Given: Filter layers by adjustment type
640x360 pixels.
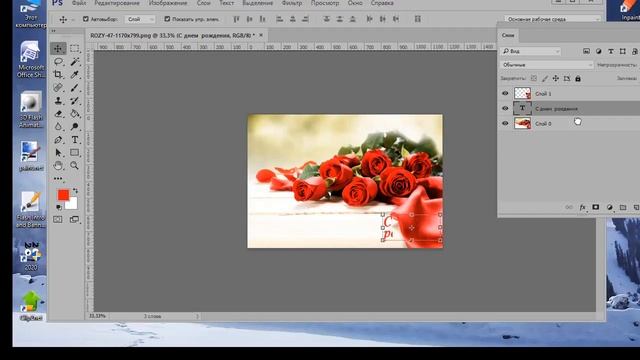Looking at the screenshot, I should coord(598,51).
